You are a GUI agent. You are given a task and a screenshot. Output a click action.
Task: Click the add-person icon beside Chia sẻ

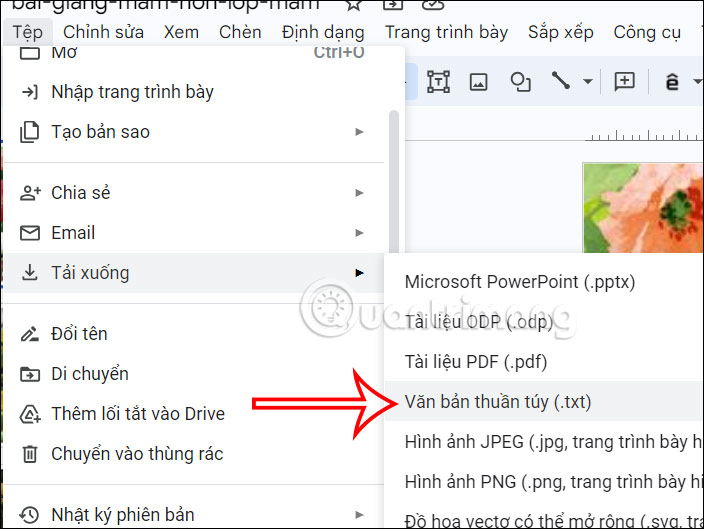(30, 193)
